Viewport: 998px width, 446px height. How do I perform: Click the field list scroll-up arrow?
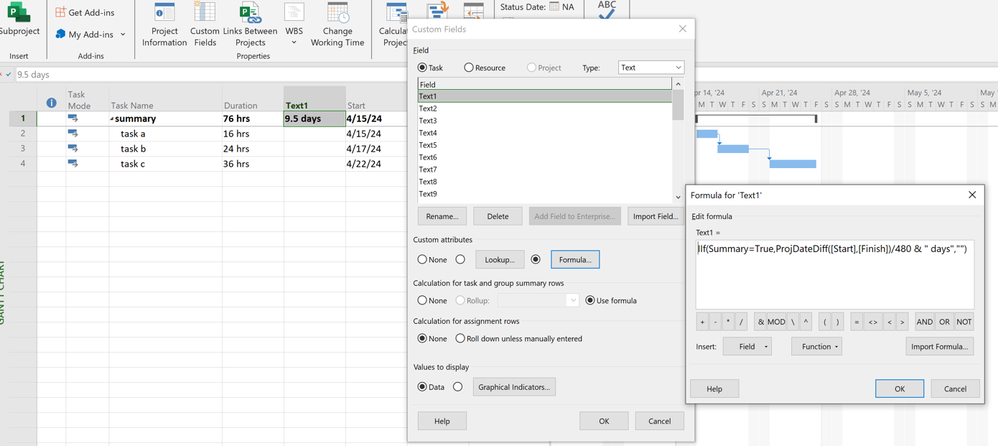click(x=678, y=84)
